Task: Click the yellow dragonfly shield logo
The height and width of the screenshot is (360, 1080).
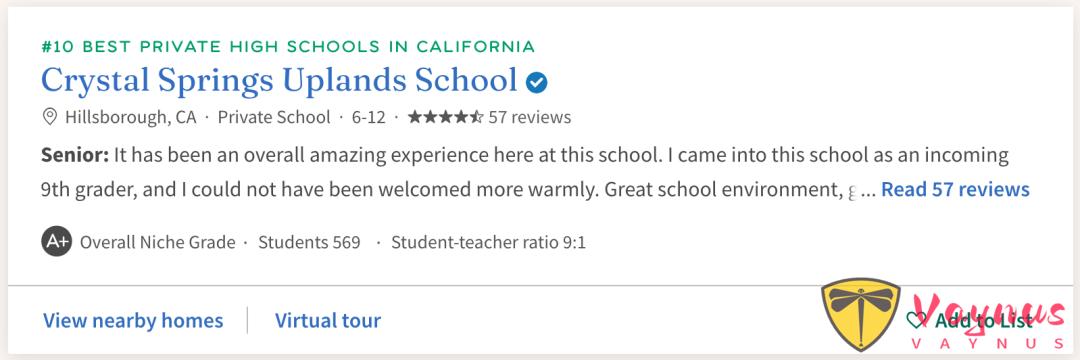Action: 861,315
